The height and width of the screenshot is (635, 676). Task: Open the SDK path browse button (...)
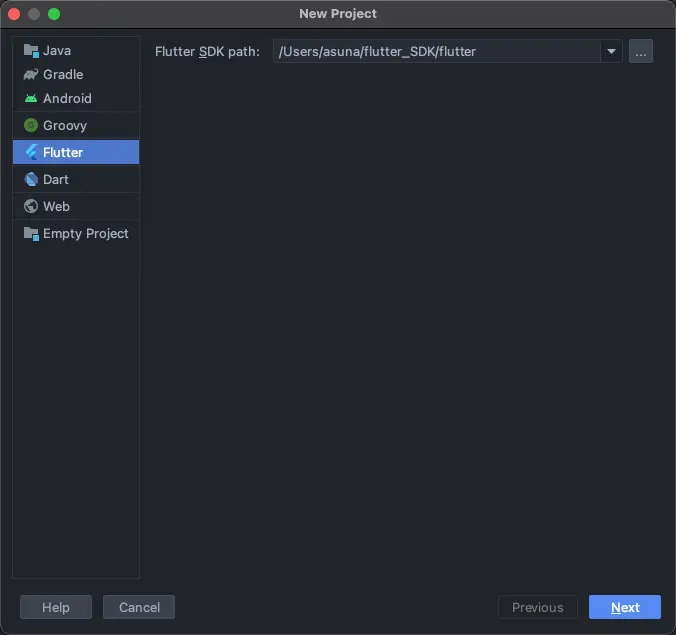click(641, 51)
